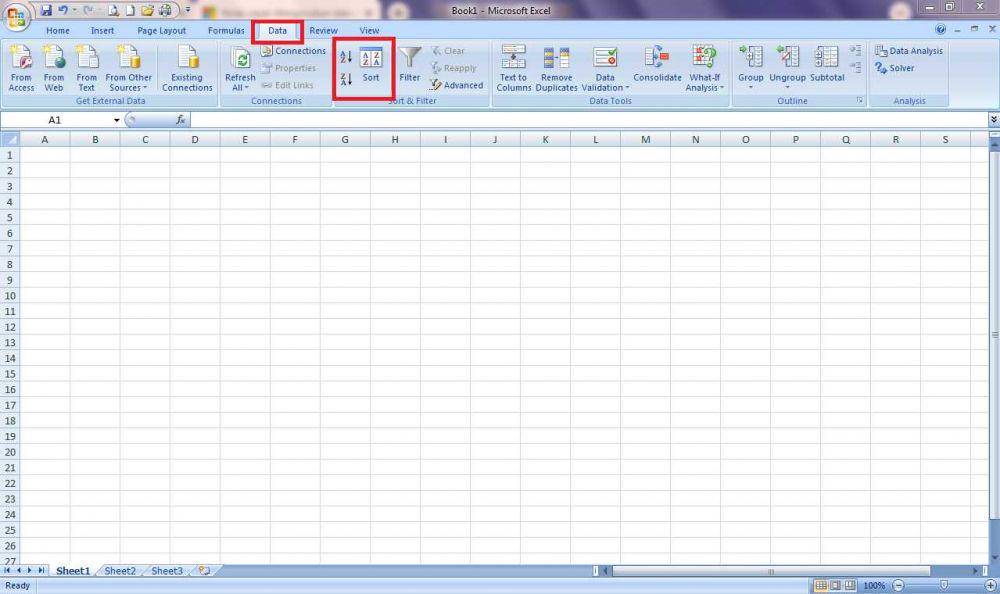Open Data Analysis tools
This screenshot has width=1000, height=594.
click(909, 50)
